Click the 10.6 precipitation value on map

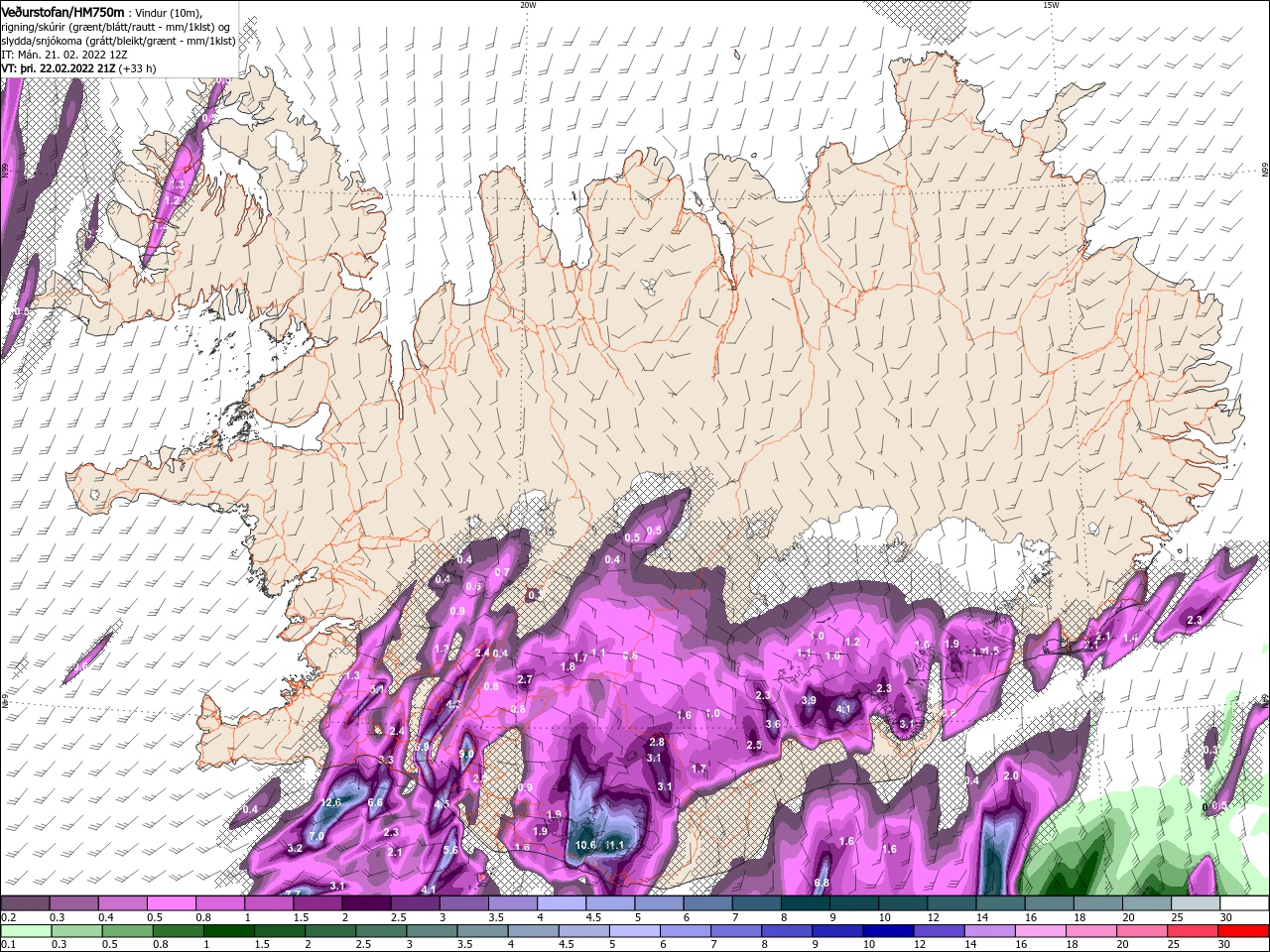tap(585, 845)
